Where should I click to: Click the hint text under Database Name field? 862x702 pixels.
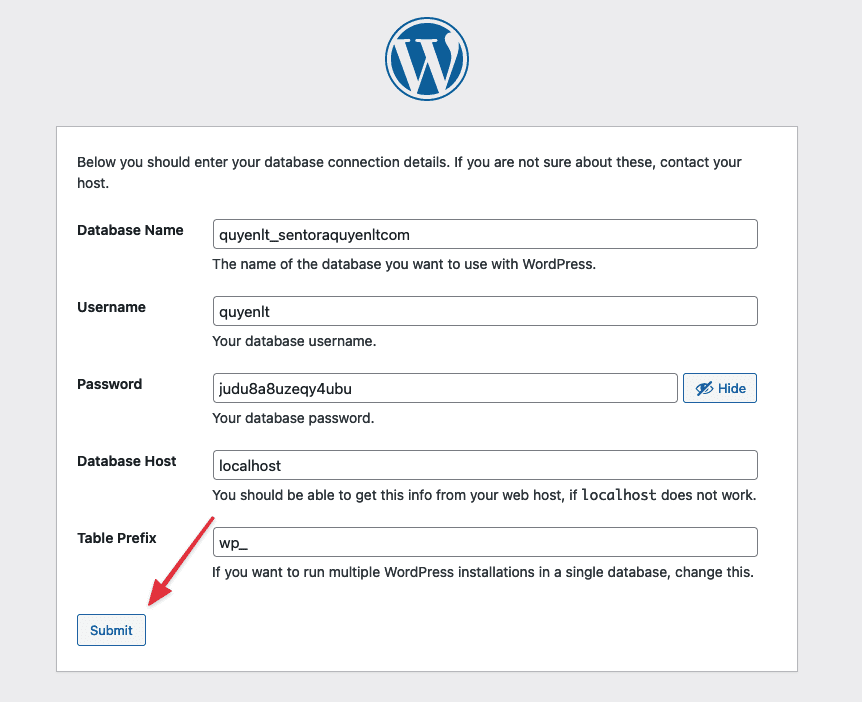click(403, 265)
